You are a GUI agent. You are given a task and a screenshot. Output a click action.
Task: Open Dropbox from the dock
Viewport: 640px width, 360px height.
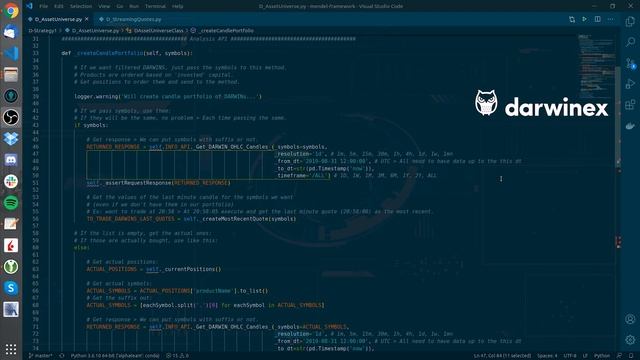[x=11, y=138]
